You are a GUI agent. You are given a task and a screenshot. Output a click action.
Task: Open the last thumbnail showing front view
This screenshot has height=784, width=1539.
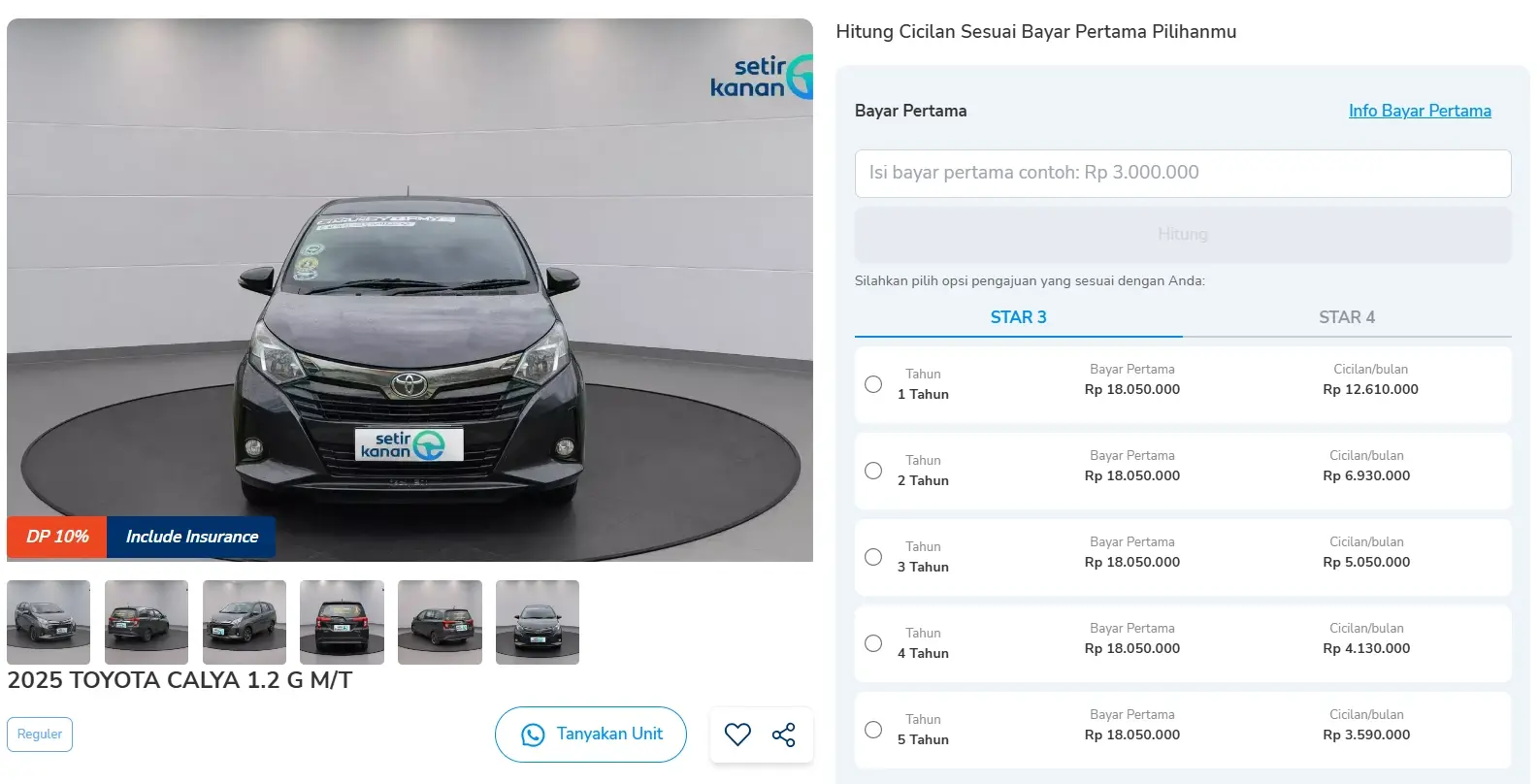tap(538, 622)
